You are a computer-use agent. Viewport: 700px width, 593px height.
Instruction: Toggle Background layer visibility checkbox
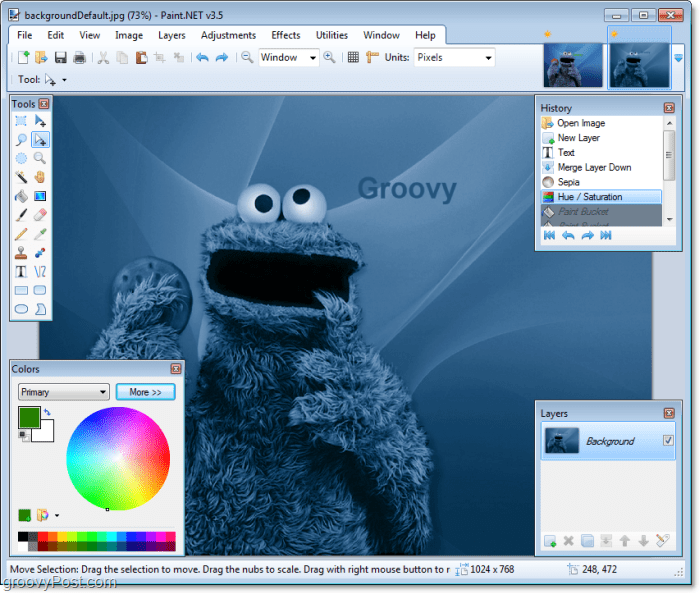point(668,441)
